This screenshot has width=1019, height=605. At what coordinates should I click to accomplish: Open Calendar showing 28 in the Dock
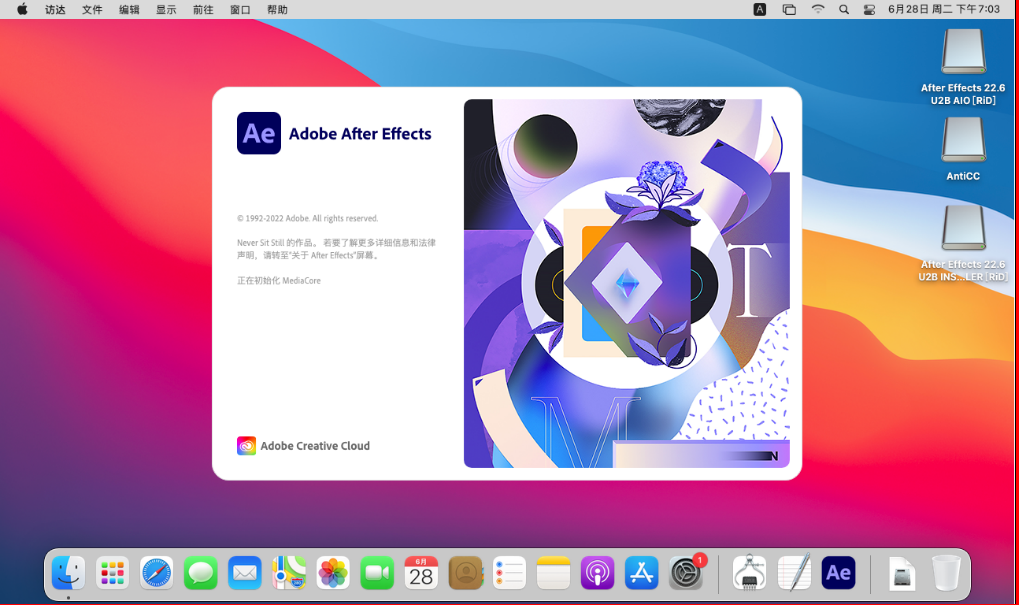click(x=421, y=573)
